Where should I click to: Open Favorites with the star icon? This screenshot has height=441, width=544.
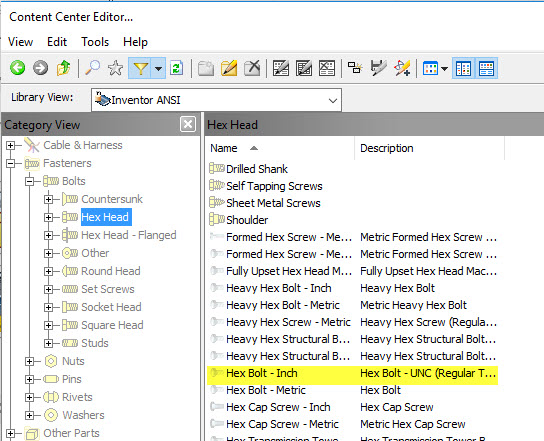pyautogui.click(x=115, y=68)
